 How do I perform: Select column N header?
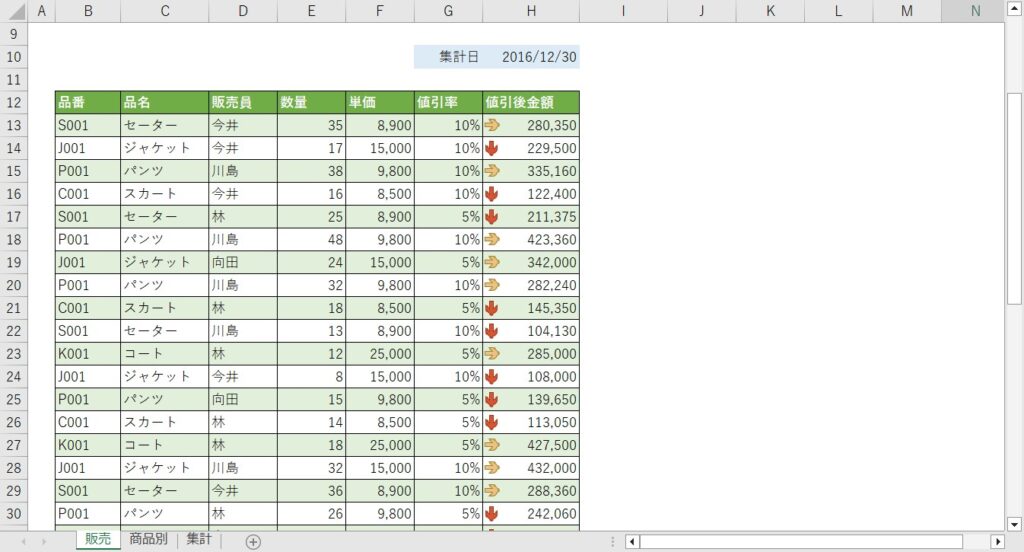pyautogui.click(x=974, y=11)
